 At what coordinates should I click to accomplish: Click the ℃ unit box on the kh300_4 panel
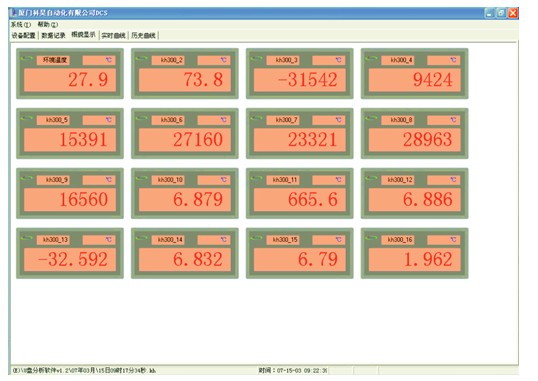coord(443,60)
